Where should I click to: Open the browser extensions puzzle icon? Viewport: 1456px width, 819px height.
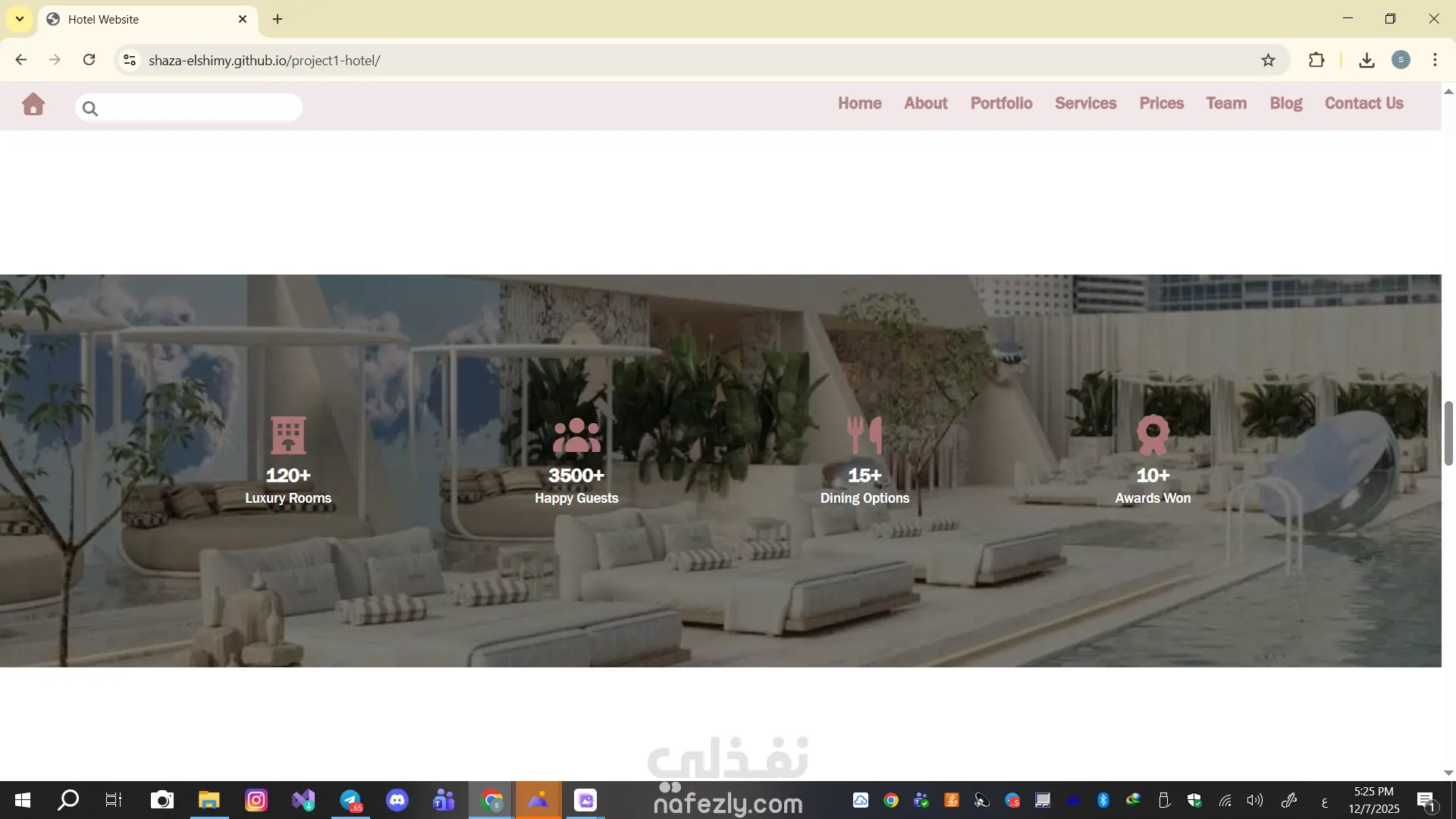point(1316,61)
